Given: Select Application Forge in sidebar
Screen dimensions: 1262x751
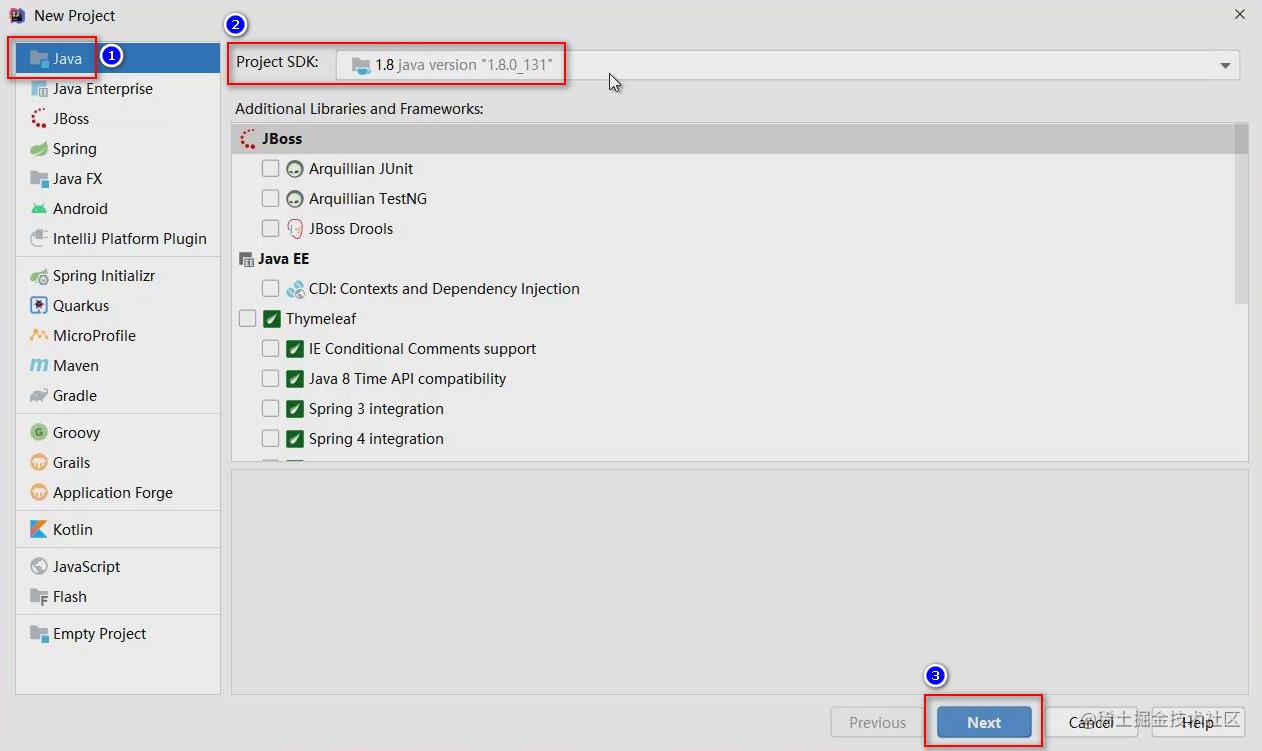Looking at the screenshot, I should (x=118, y=493).
